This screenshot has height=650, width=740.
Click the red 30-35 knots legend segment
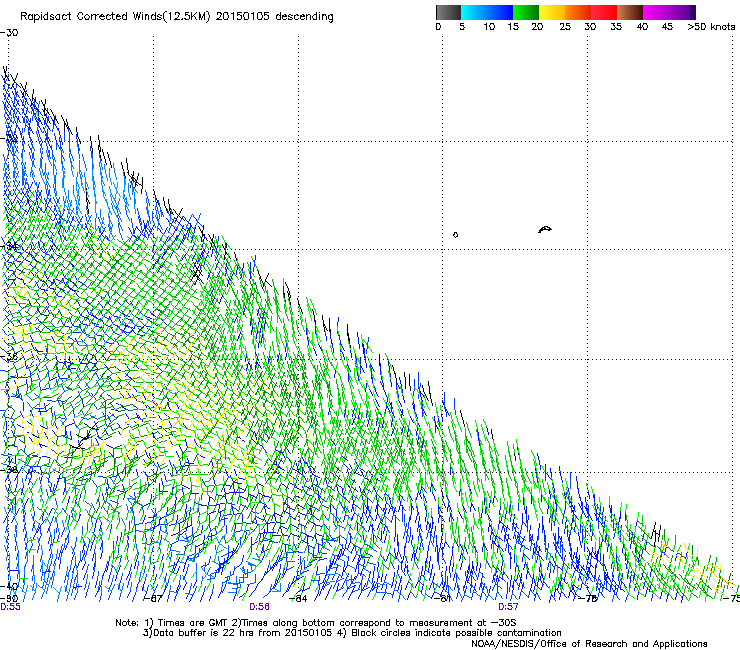click(x=604, y=12)
